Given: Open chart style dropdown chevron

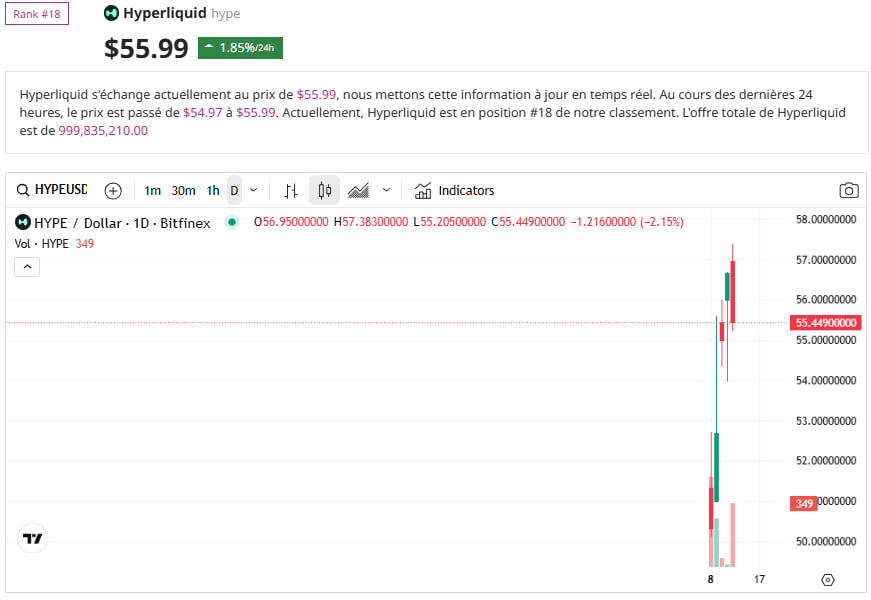Looking at the screenshot, I should coord(386,190).
